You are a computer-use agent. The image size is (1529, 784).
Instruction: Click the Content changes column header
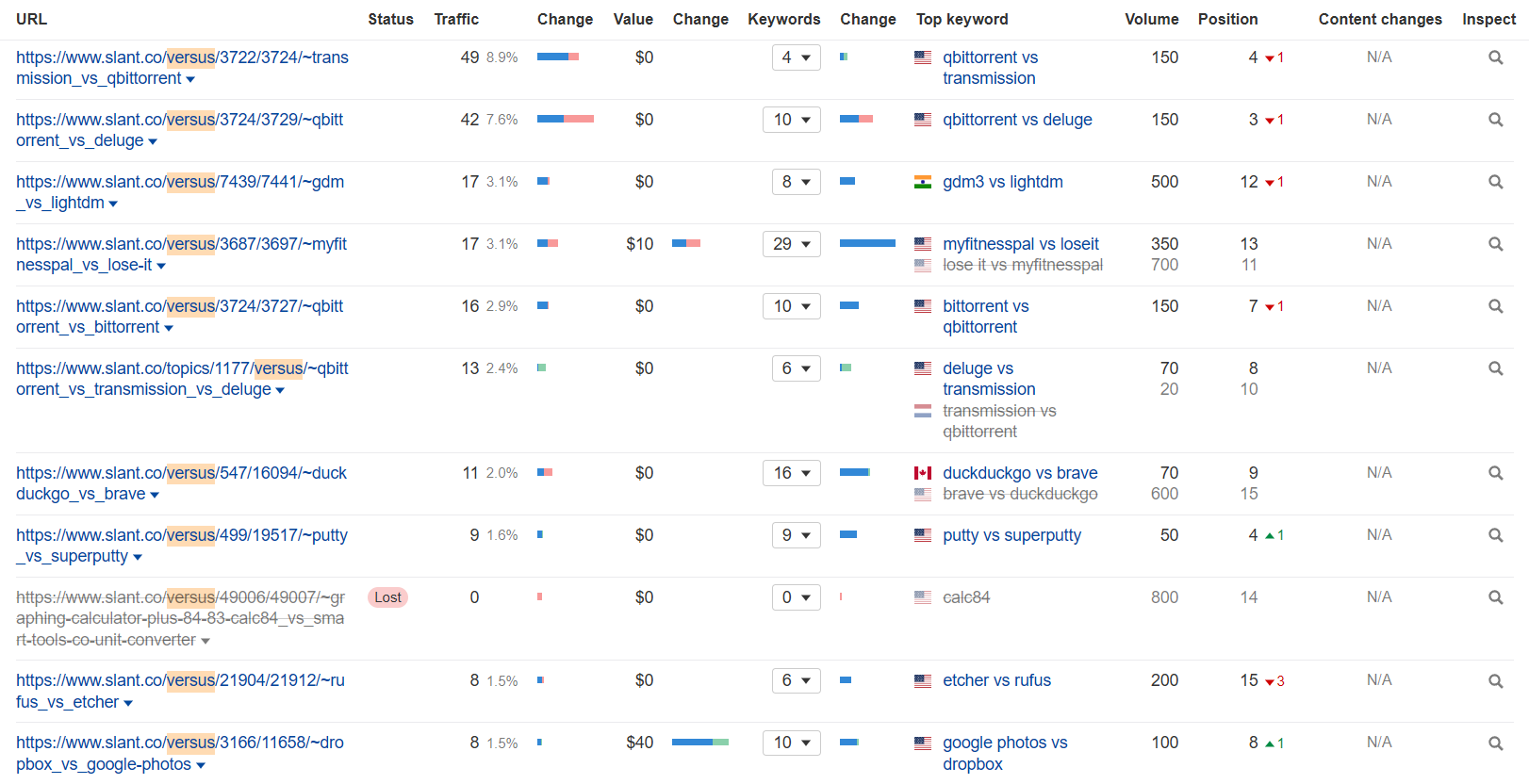coord(1380,19)
